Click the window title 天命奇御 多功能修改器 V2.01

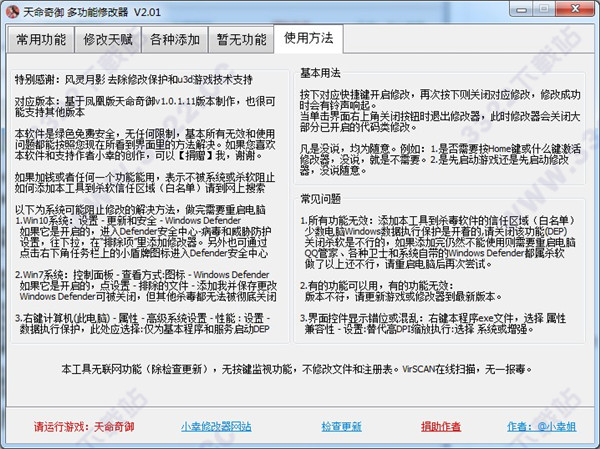[92, 12]
